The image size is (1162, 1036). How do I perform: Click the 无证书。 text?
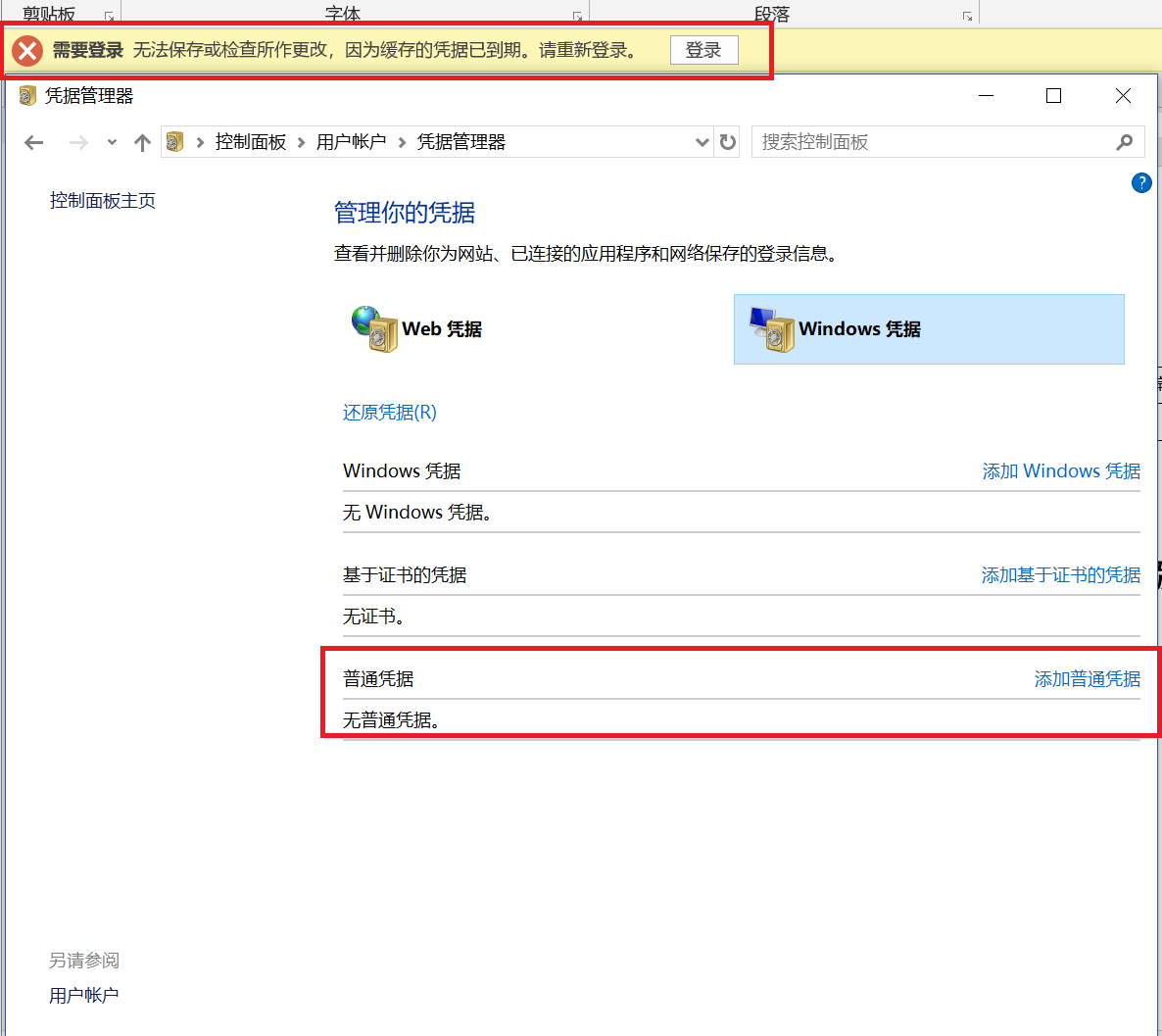click(x=373, y=617)
